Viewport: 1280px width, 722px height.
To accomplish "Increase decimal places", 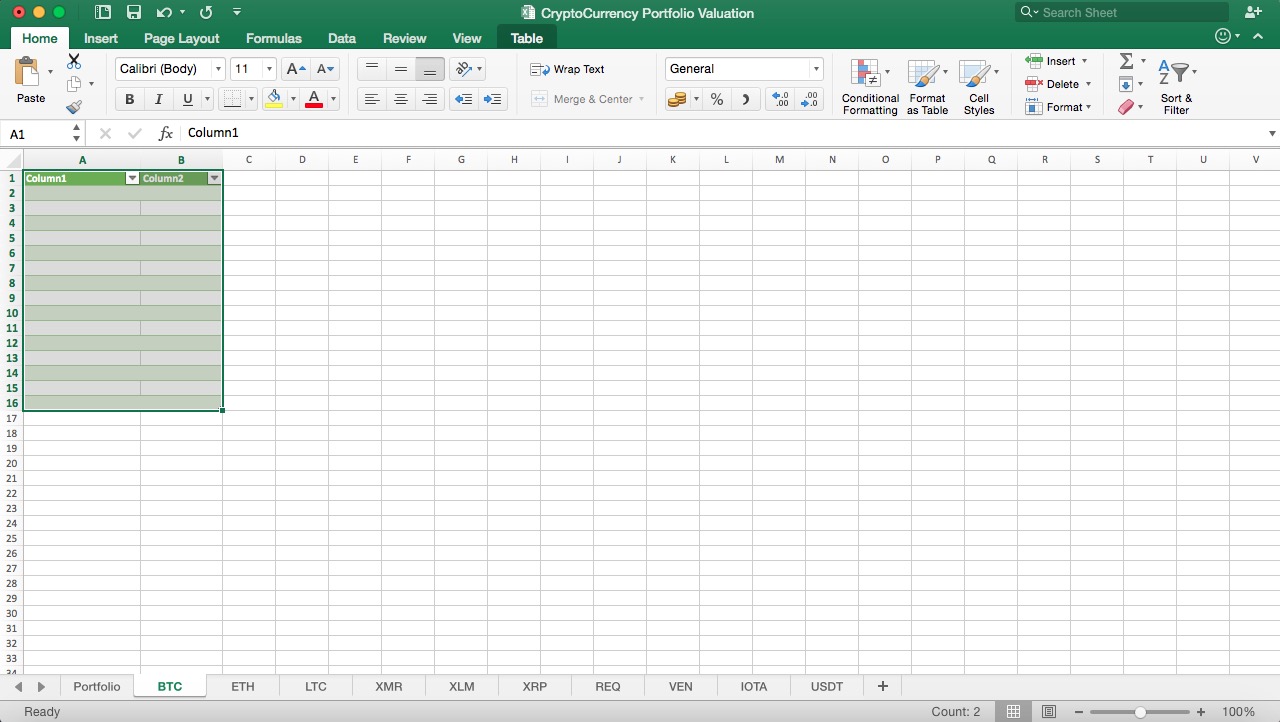I will (779, 99).
